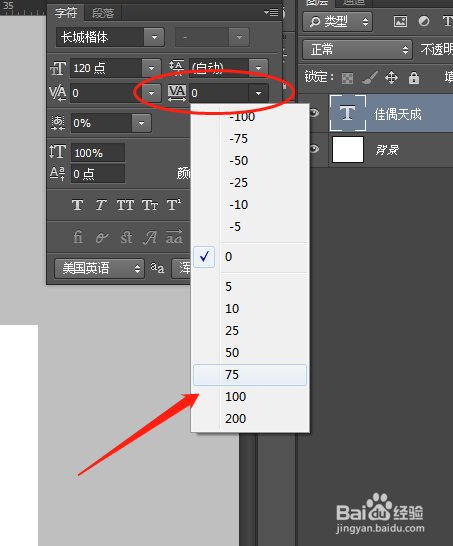Enable contextual alternates icon

pyautogui.click(x=102, y=238)
